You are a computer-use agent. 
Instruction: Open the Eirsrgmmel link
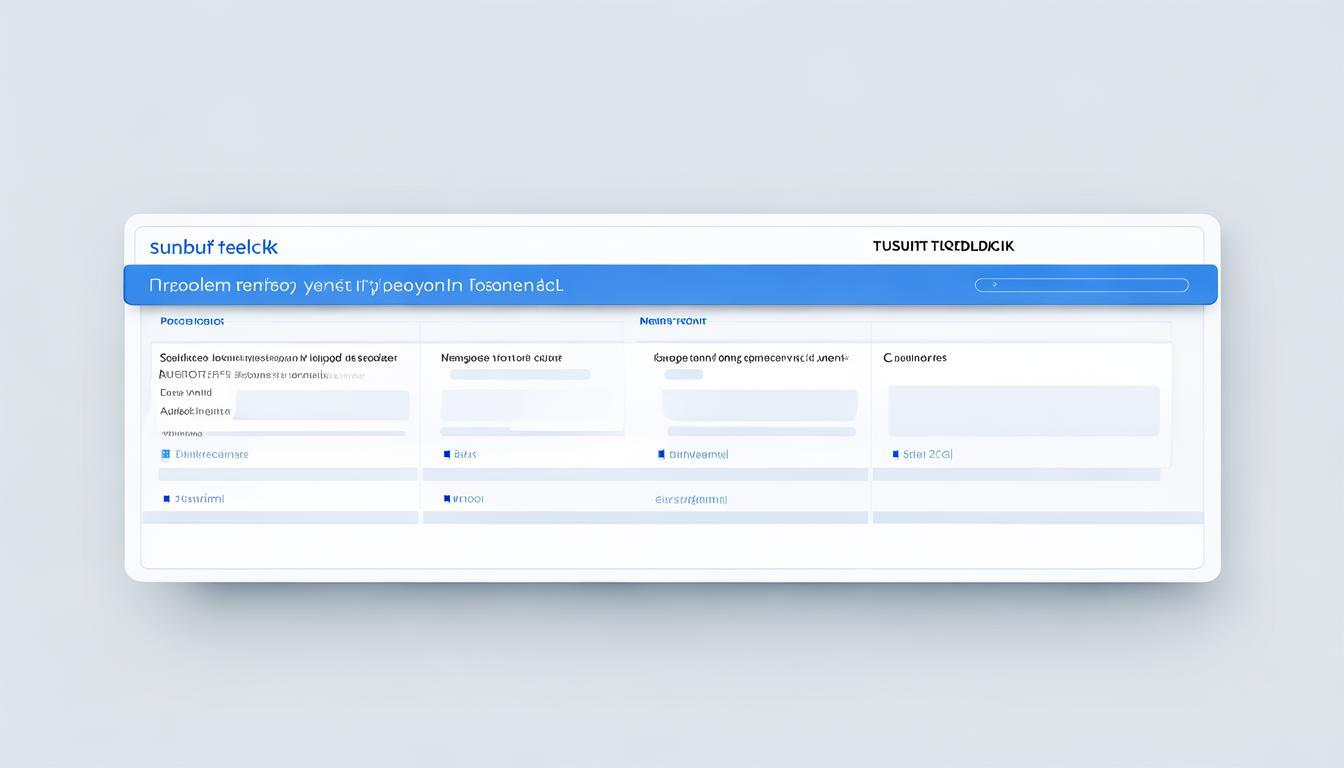(x=690, y=499)
